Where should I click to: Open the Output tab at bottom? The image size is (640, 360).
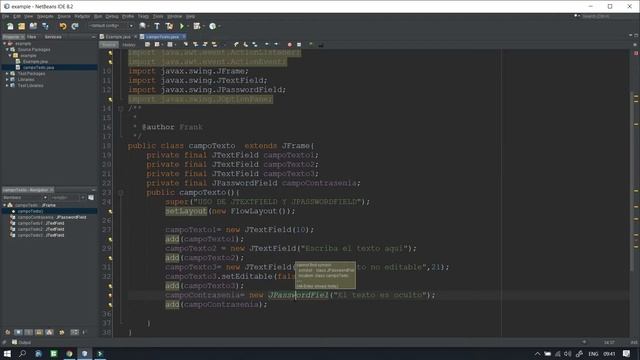click(x=21, y=342)
